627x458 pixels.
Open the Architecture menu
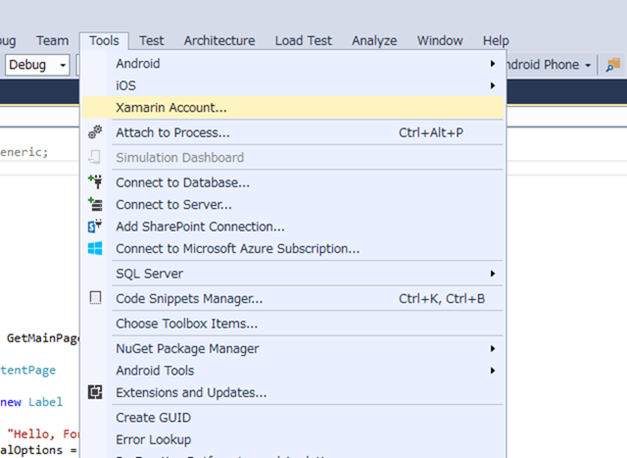pos(219,40)
